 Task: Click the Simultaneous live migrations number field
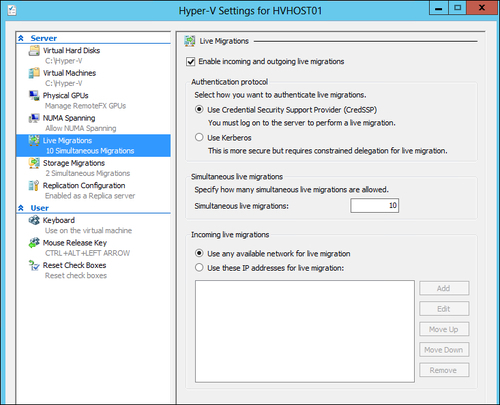pyautogui.click(x=375, y=205)
